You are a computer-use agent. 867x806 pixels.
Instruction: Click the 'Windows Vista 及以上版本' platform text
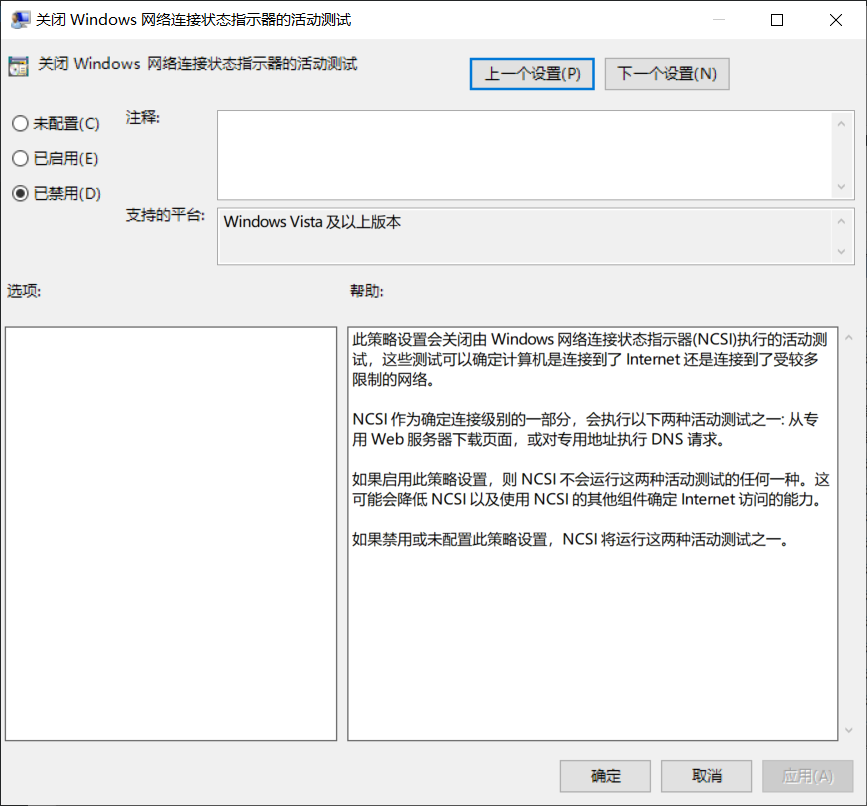point(312,222)
